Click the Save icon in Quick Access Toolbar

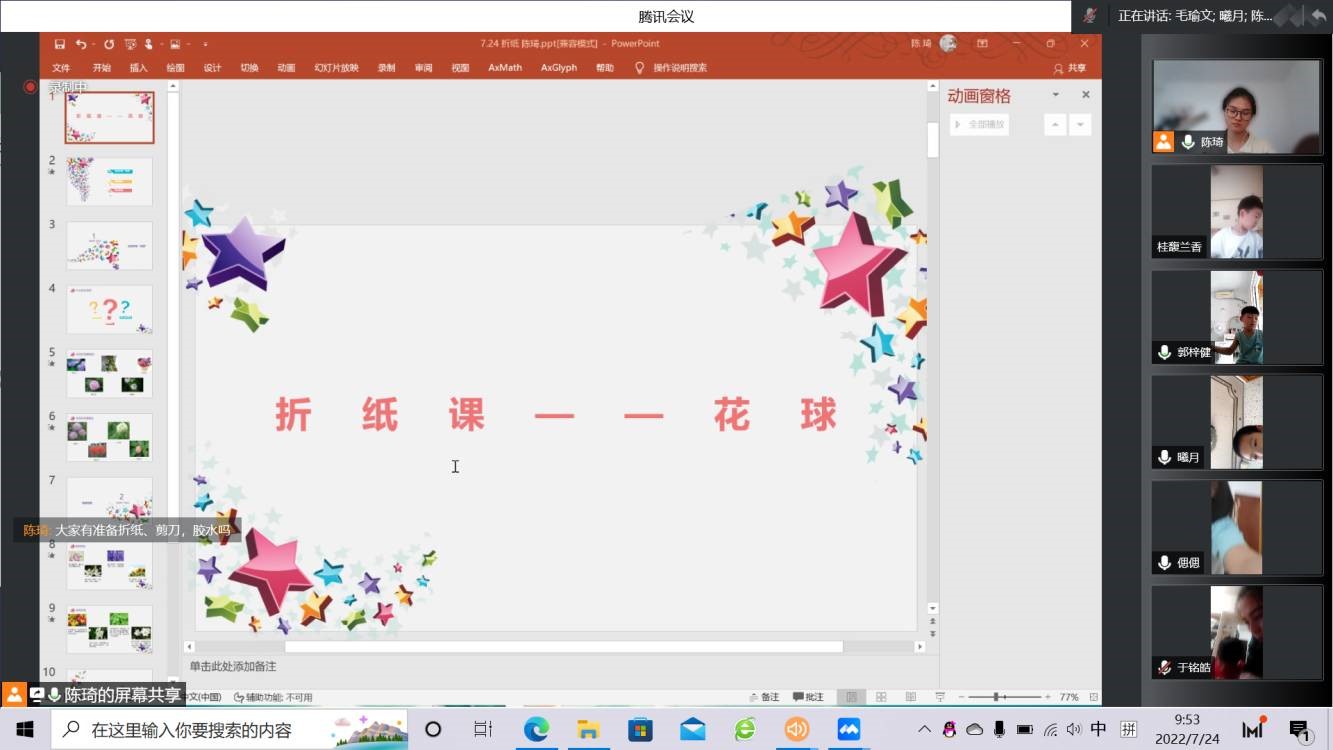pos(60,44)
